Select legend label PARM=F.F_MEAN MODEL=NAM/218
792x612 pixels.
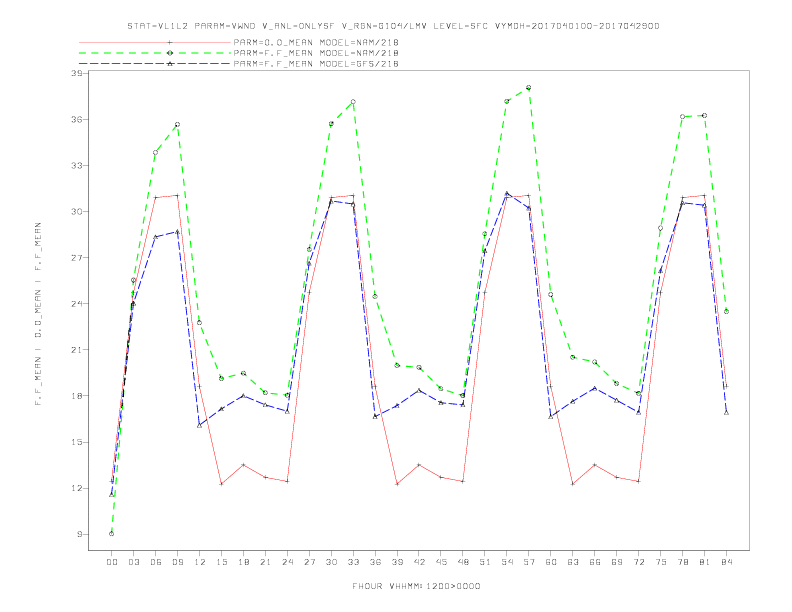(x=316, y=53)
